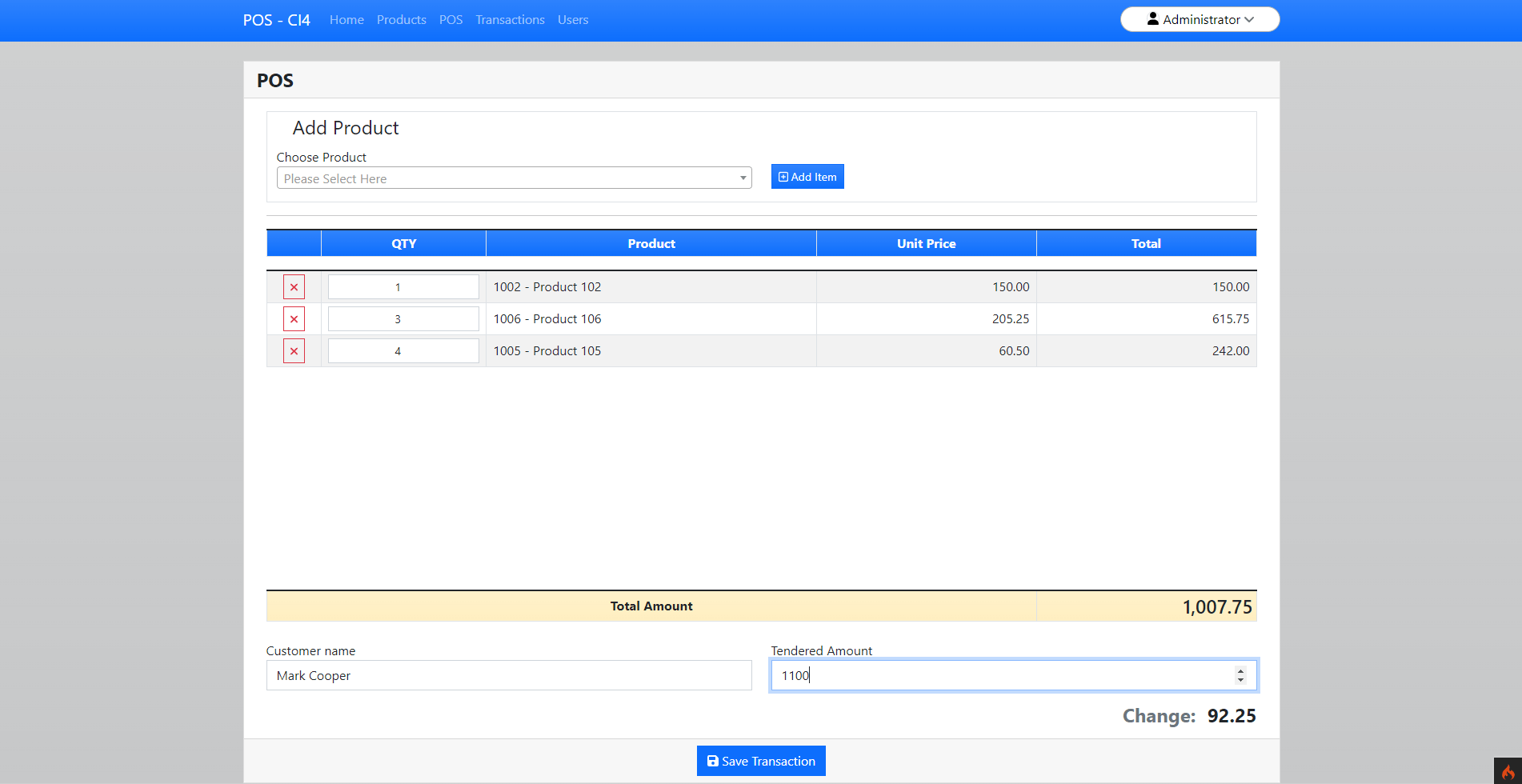This screenshot has width=1522, height=784.
Task: Click the plus icon inside Add Item
Action: [x=783, y=176]
